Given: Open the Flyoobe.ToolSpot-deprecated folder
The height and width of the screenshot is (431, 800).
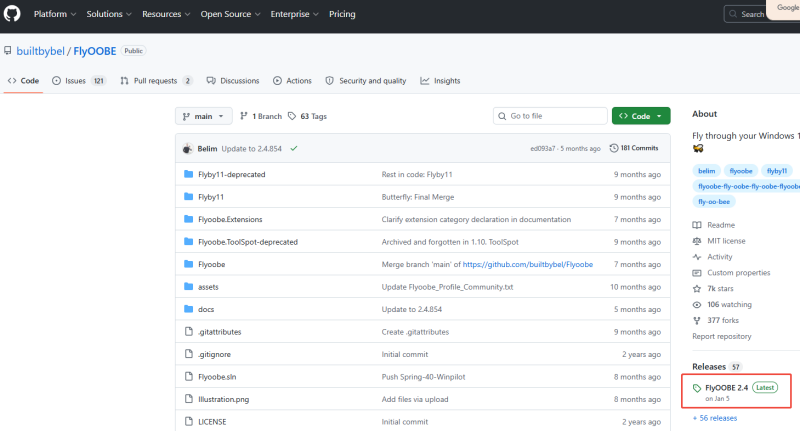Looking at the screenshot, I should pyautogui.click(x=248, y=242).
